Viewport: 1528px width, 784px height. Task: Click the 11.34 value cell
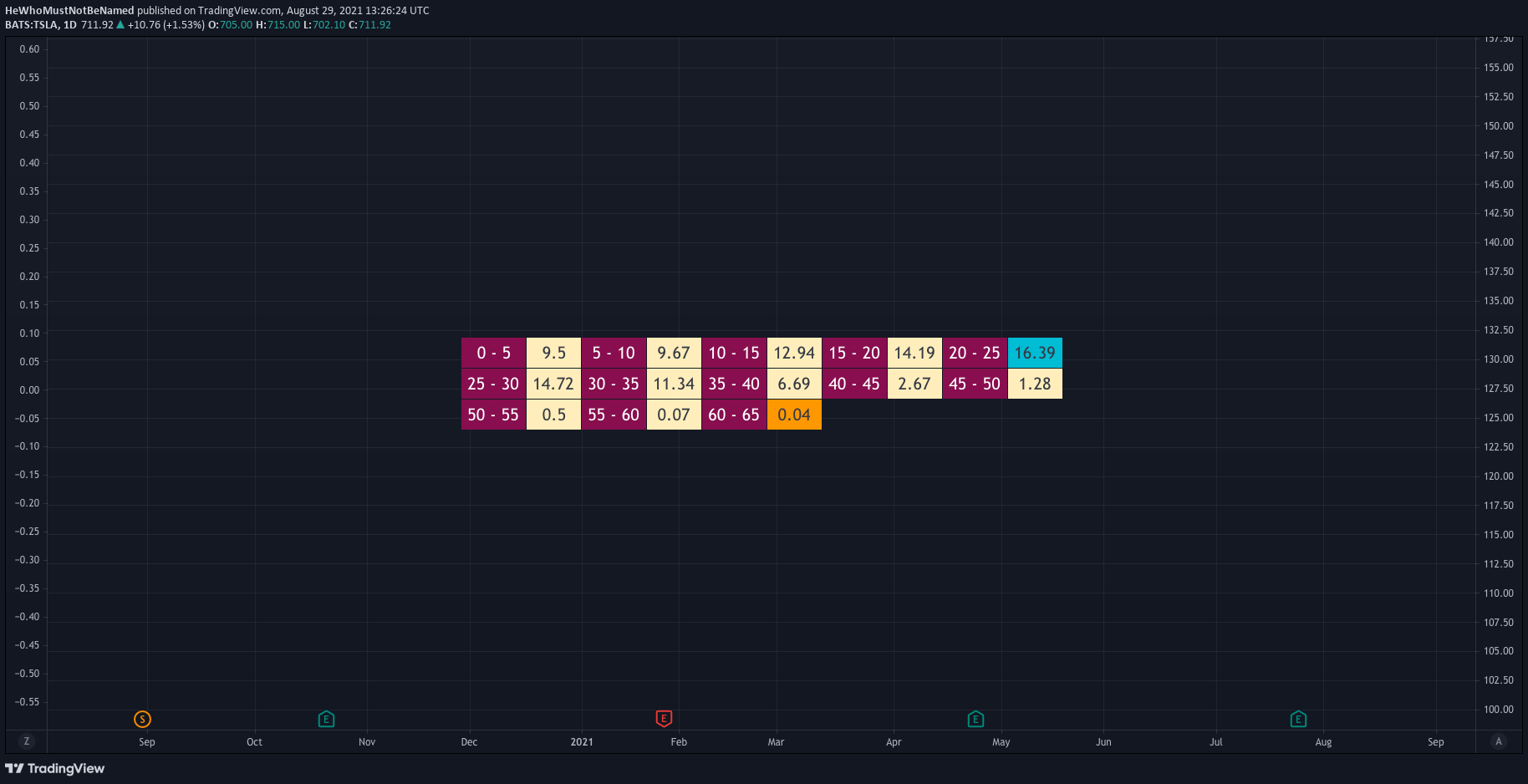click(x=674, y=384)
